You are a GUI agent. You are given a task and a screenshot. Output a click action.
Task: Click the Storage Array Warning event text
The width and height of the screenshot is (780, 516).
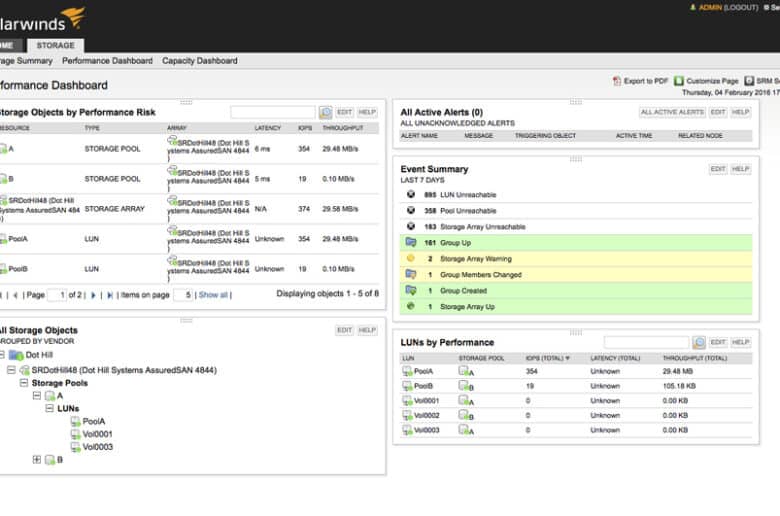click(476, 259)
